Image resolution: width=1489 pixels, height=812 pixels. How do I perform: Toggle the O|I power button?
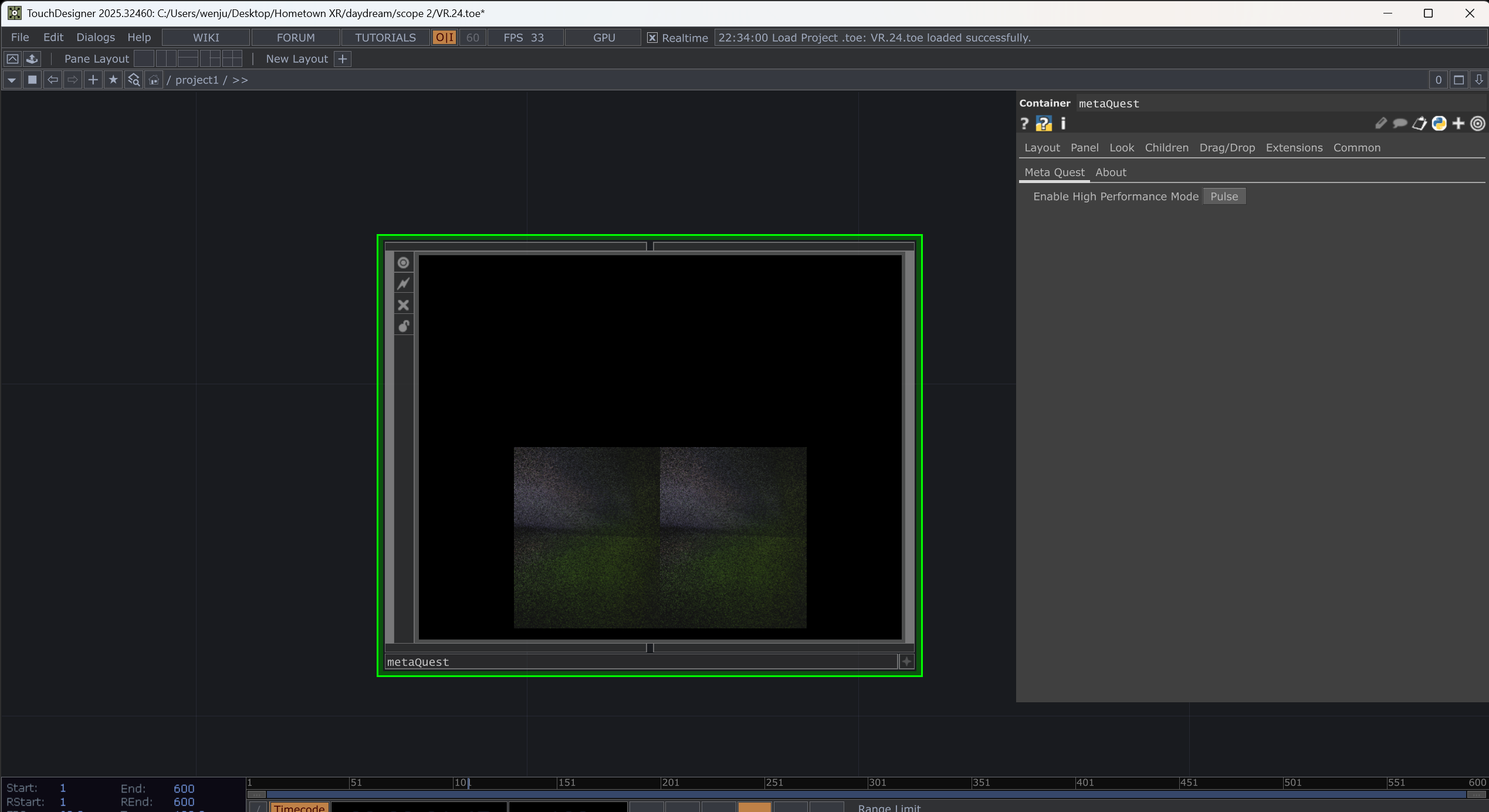pos(444,38)
